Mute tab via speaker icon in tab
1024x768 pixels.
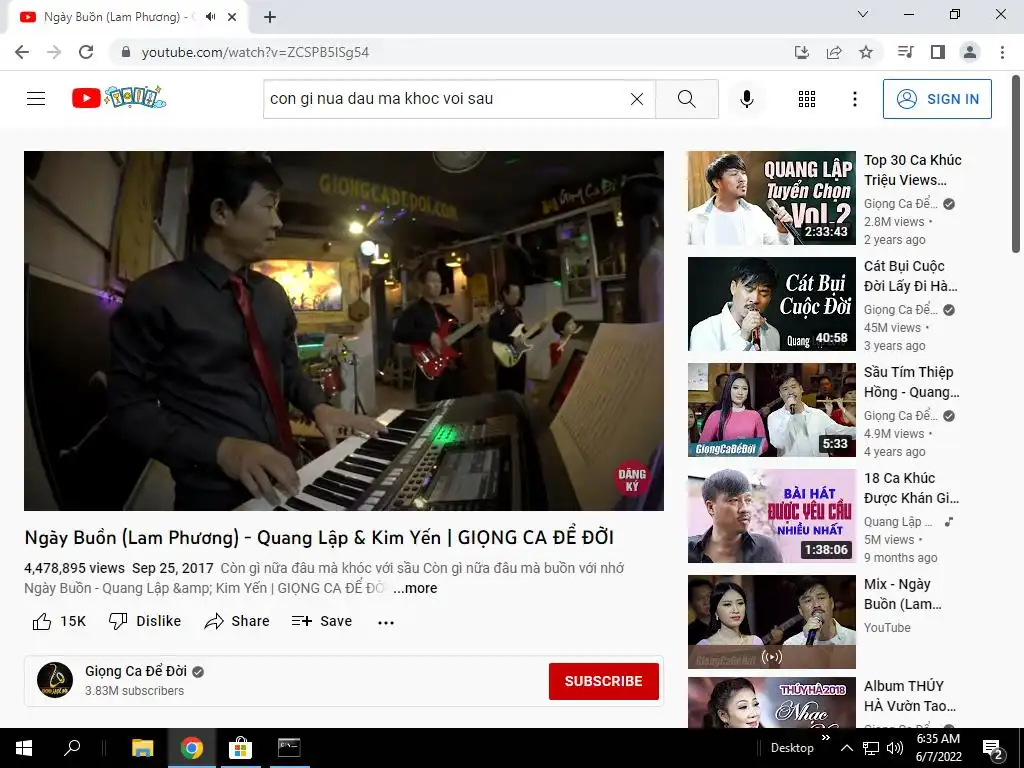[210, 17]
